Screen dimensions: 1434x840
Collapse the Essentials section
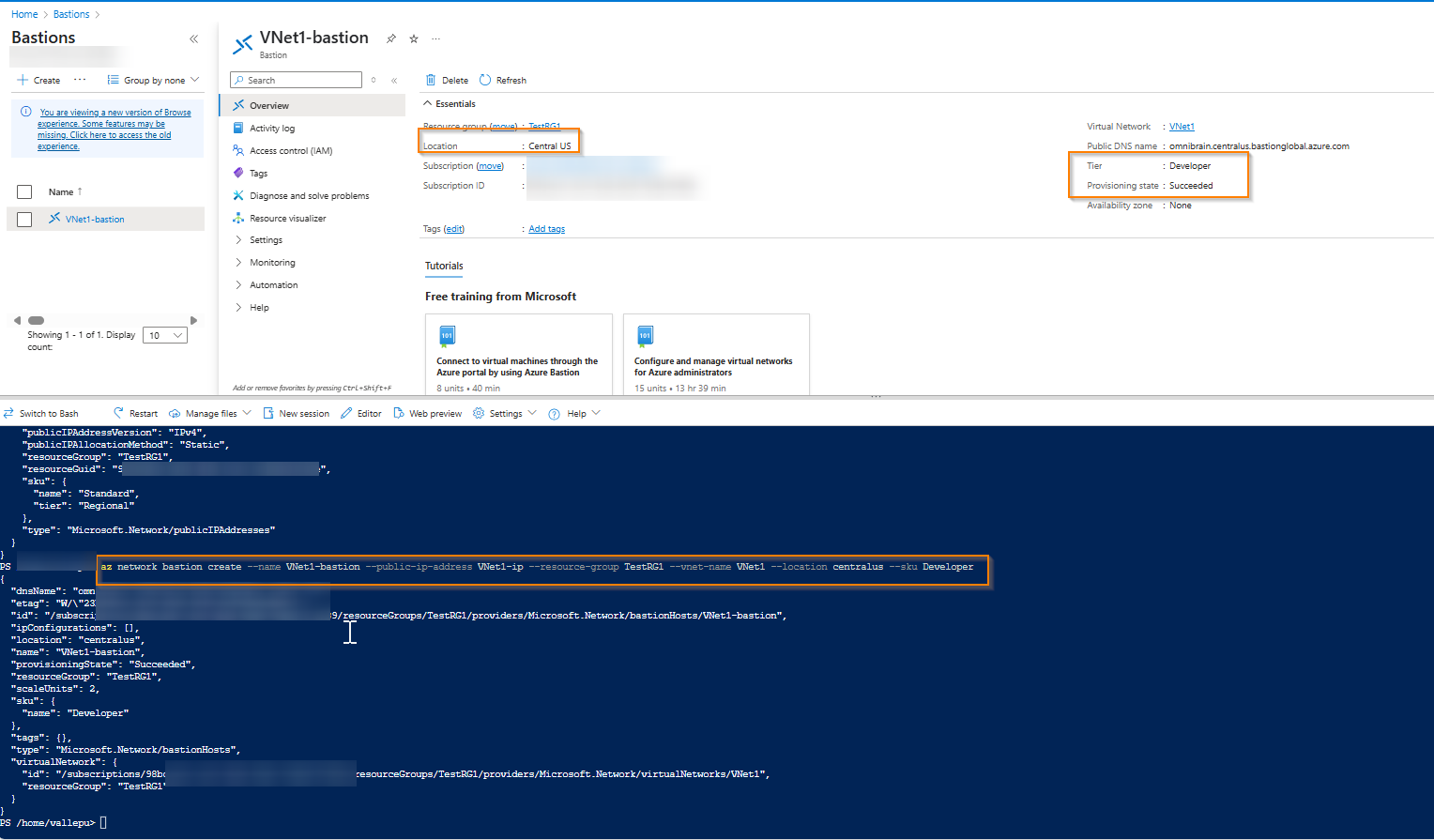[x=450, y=103]
